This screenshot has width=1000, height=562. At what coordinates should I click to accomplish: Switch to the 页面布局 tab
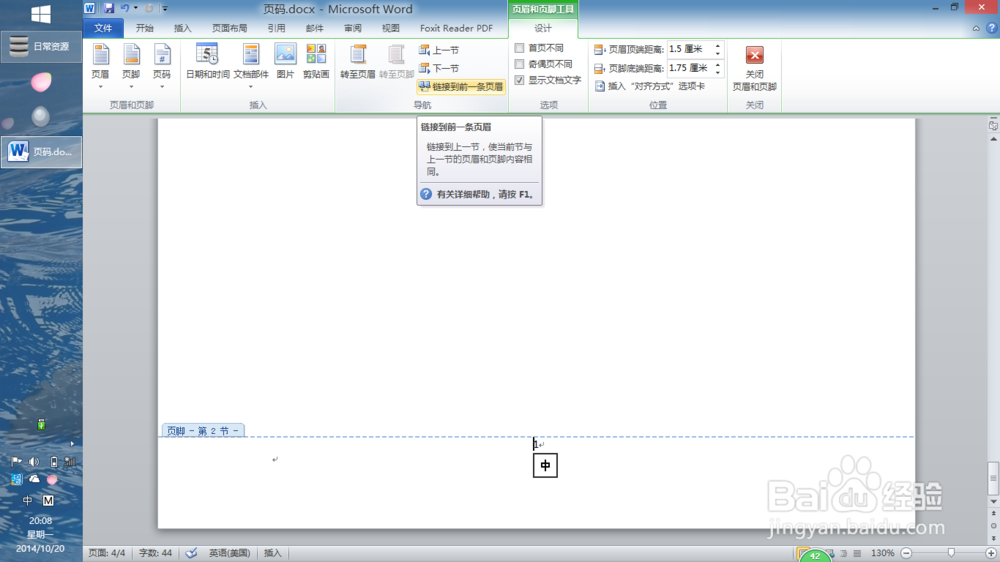[230, 28]
